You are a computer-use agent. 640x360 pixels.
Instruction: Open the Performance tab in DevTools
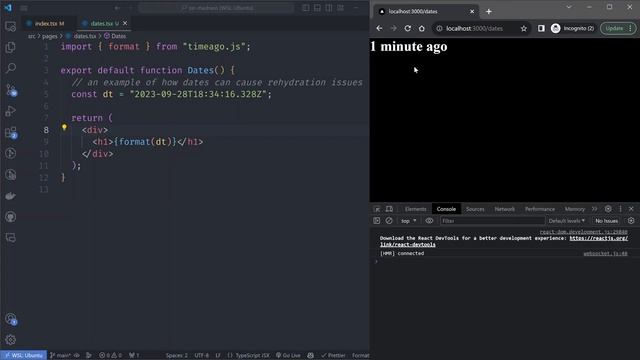point(540,209)
